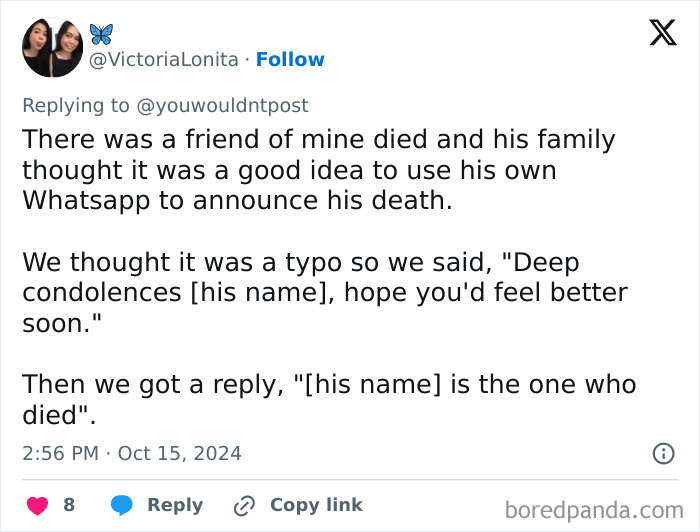This screenshot has height=532, width=700.
Task: Open VictoriaLonita's profile picture
Action: [53, 48]
